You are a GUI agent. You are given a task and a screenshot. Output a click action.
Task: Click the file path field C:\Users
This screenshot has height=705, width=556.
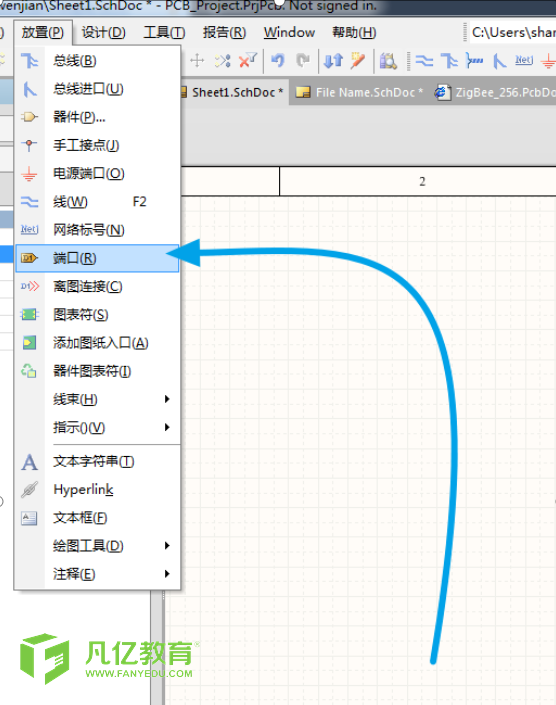(513, 32)
